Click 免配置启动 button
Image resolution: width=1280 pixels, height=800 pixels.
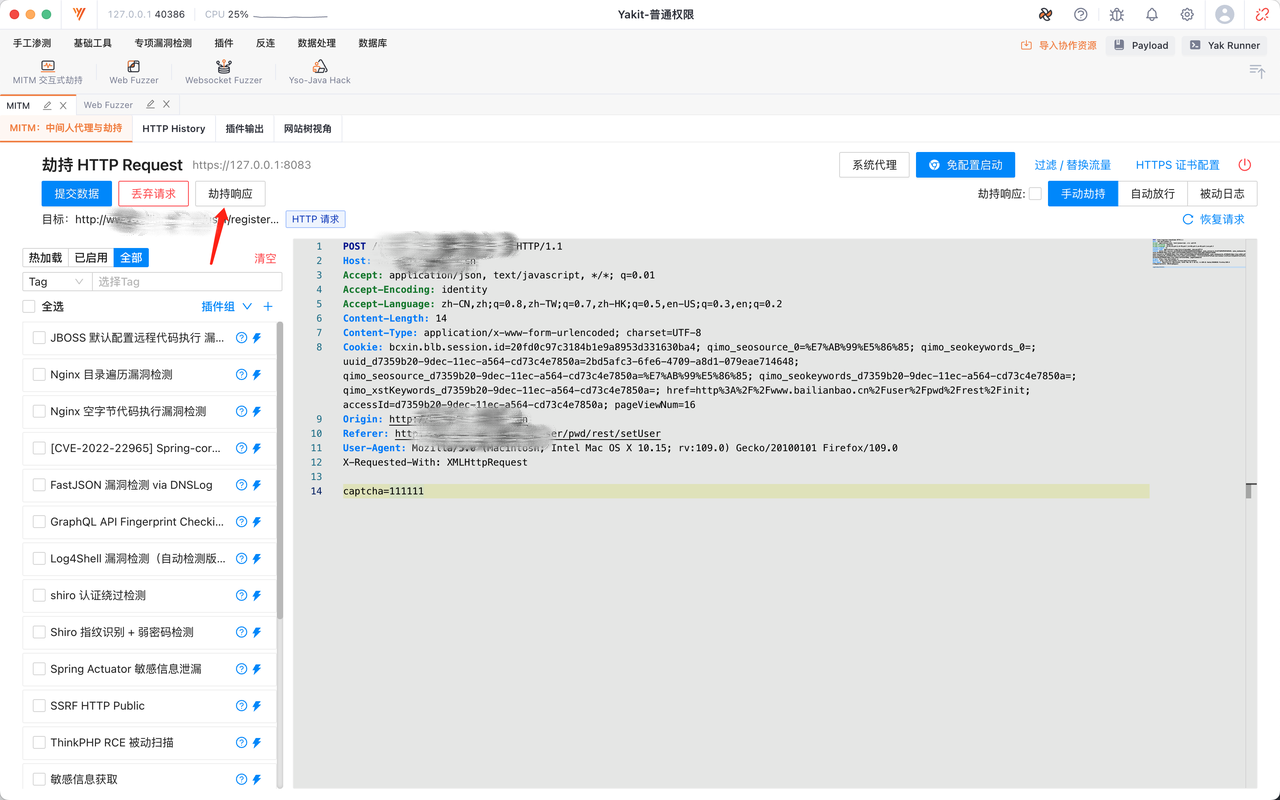coord(965,165)
